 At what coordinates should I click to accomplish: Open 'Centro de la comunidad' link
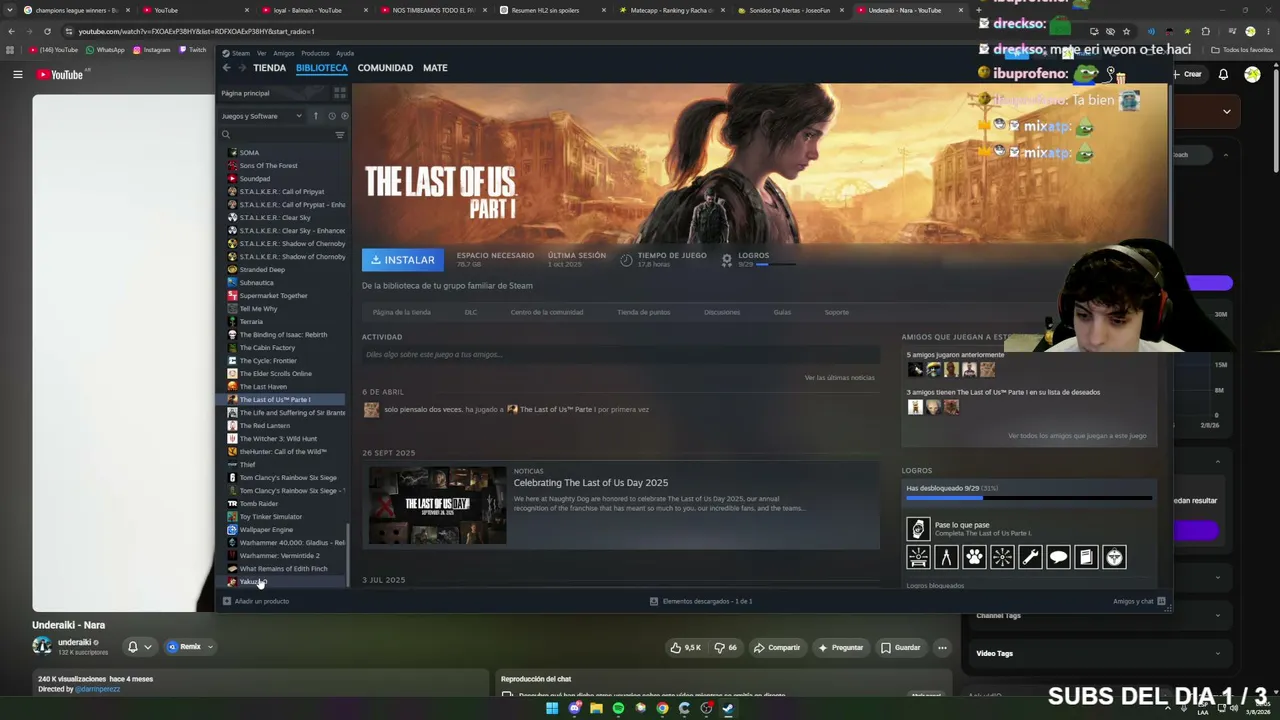(x=547, y=312)
